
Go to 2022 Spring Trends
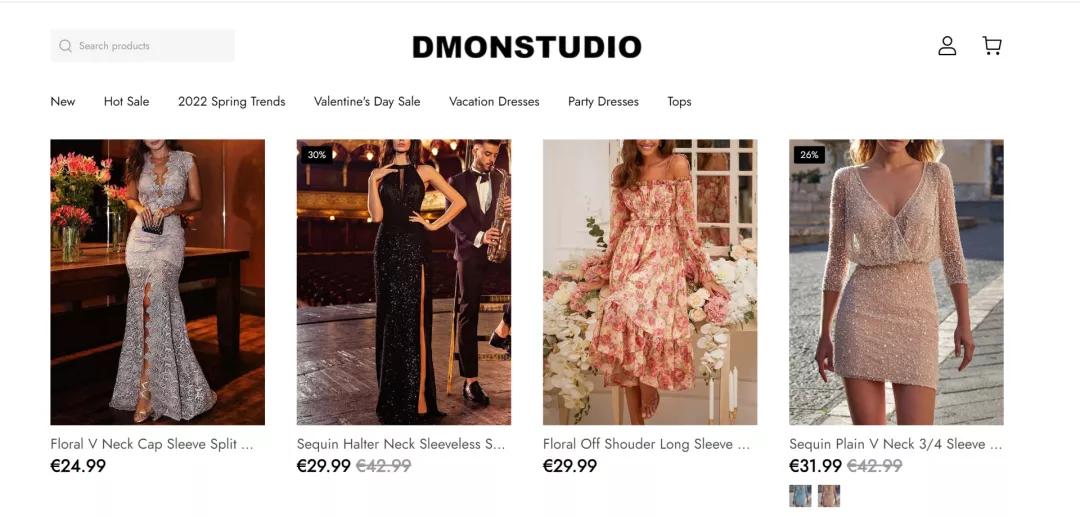pos(231,101)
